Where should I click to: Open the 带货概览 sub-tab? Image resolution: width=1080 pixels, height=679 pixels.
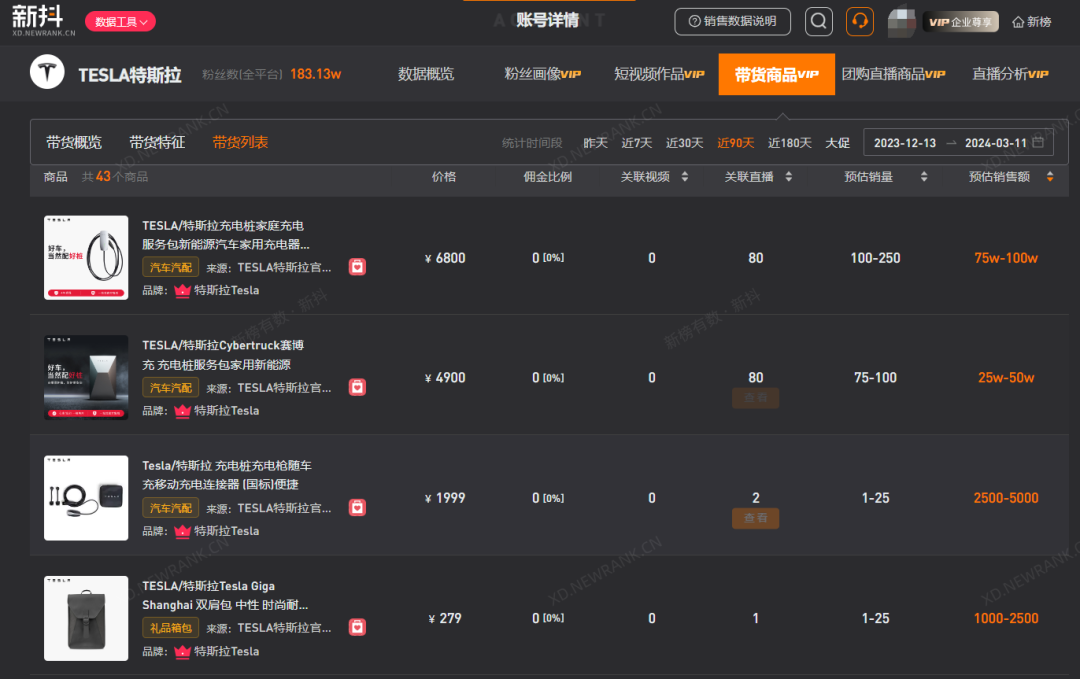click(74, 143)
